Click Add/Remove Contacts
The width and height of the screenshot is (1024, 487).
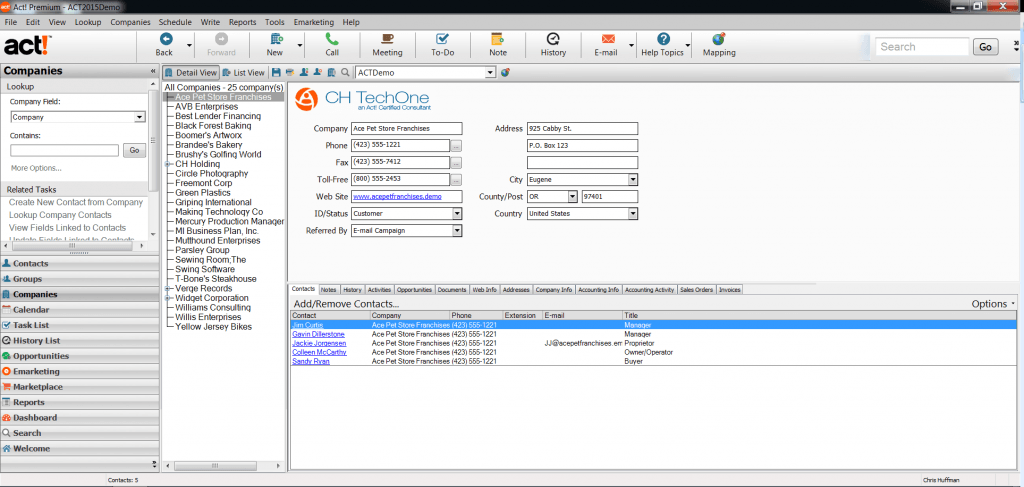(x=346, y=304)
